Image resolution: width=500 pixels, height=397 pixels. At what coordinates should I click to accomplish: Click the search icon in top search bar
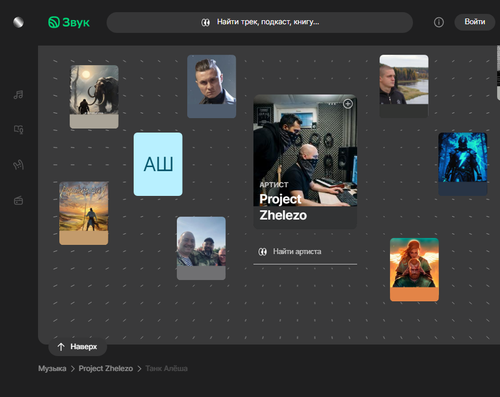pyautogui.click(x=205, y=22)
